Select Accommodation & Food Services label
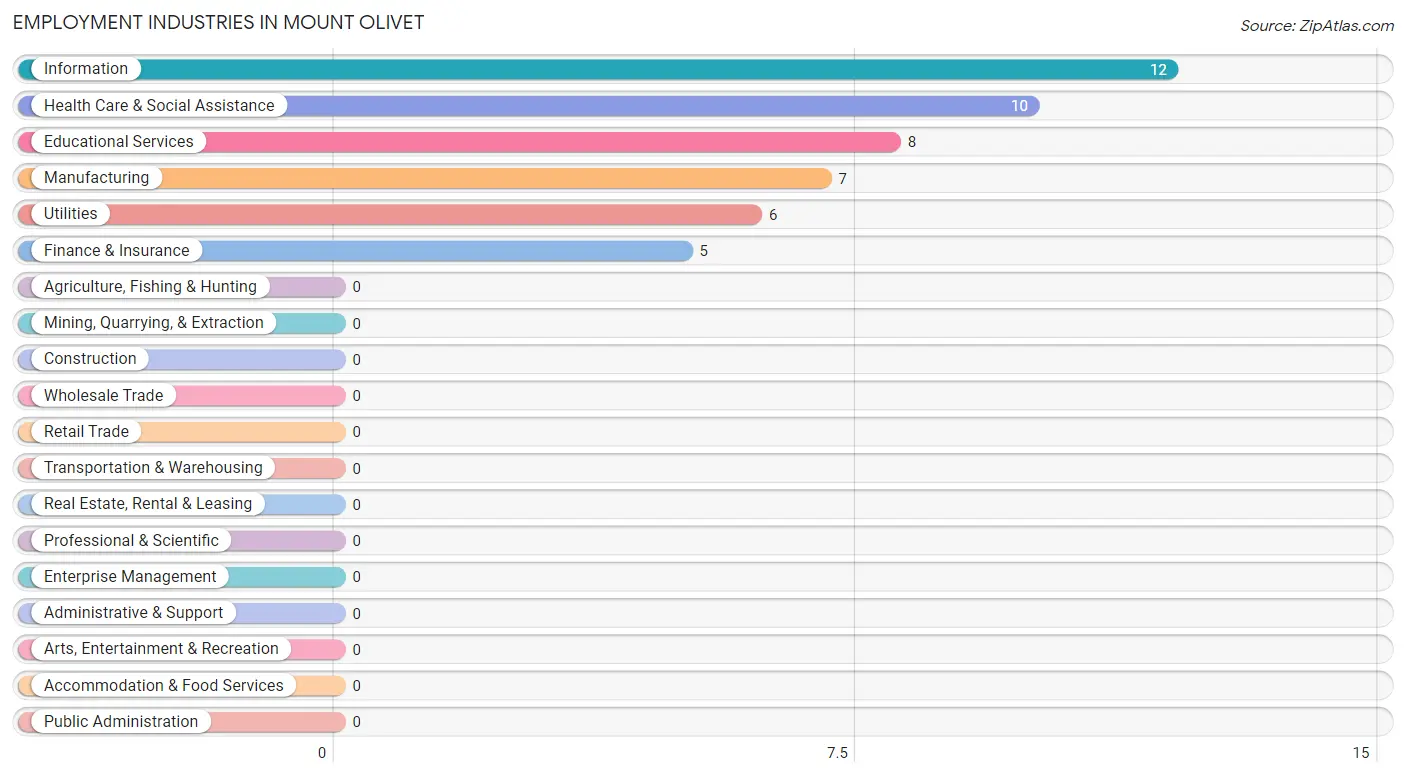Image resolution: width=1406 pixels, height=777 pixels. click(164, 685)
